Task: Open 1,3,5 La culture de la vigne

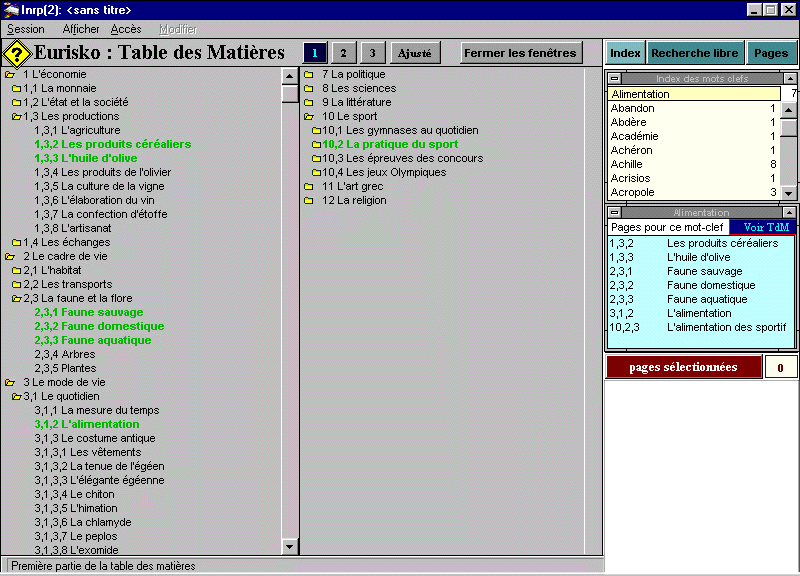Action: tap(99, 186)
